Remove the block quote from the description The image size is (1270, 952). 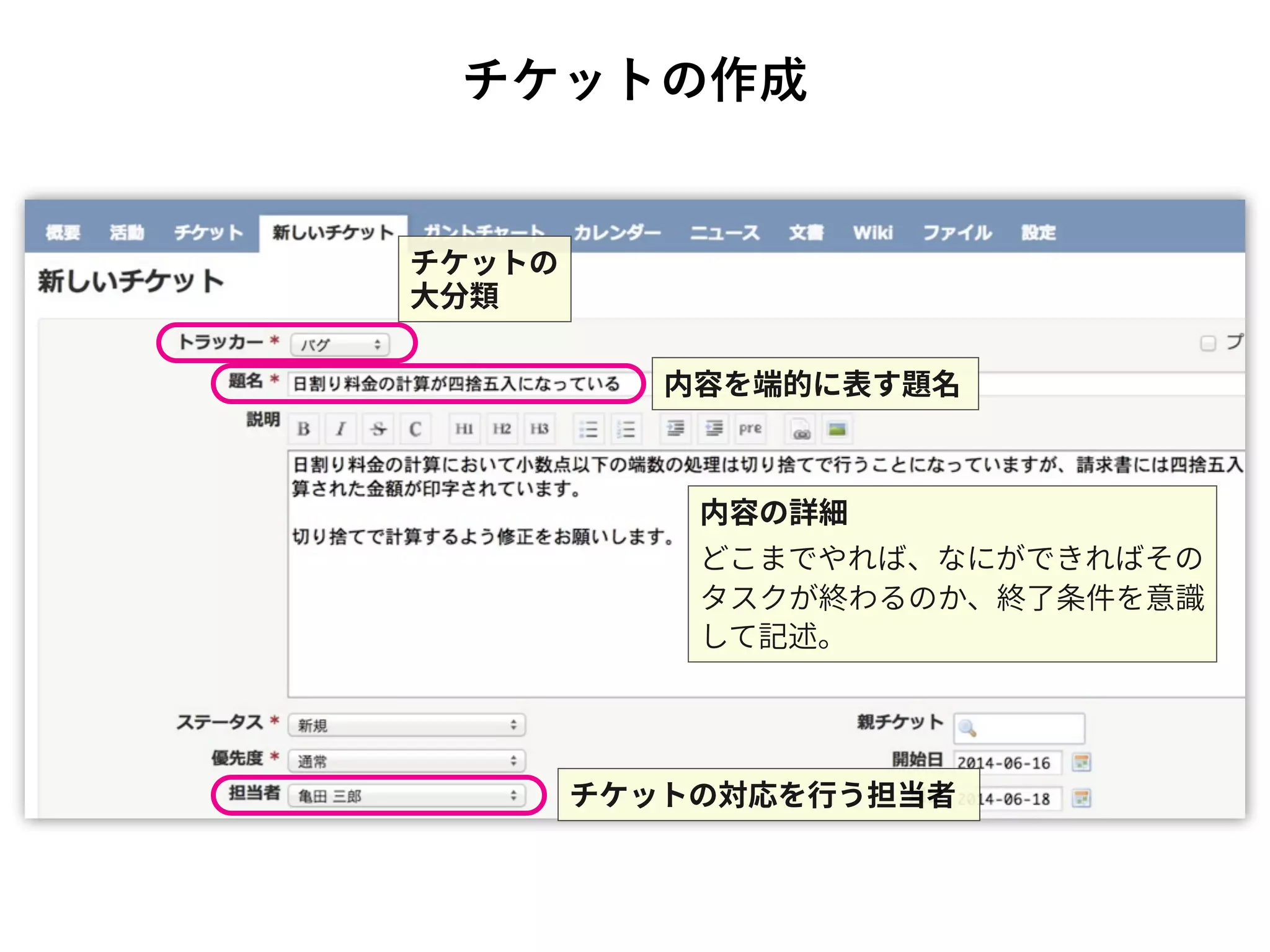pyautogui.click(x=713, y=429)
